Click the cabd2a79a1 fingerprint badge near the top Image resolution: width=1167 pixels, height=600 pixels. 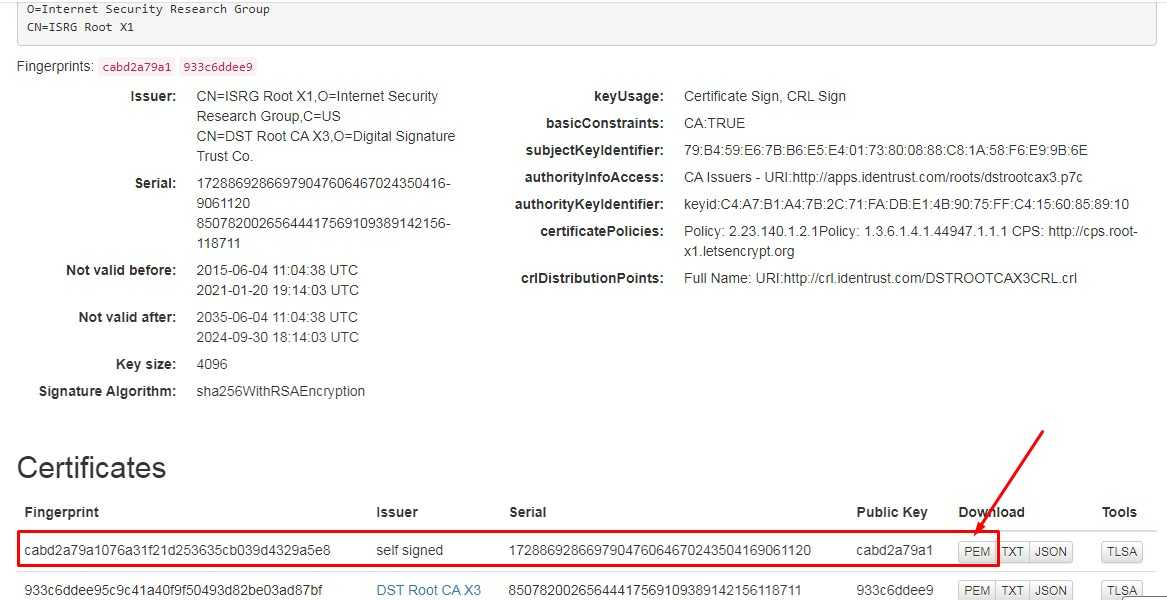137,67
